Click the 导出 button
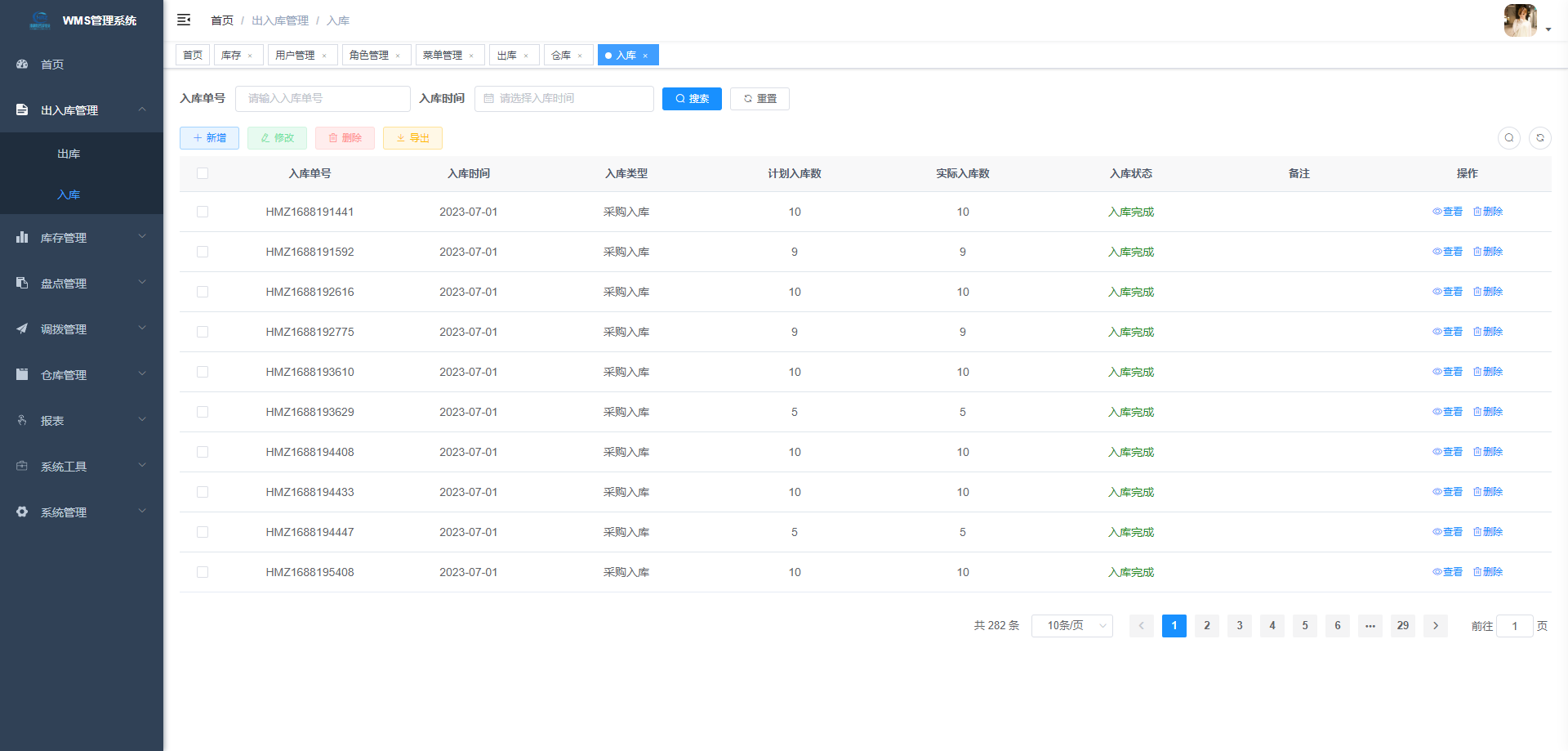 (x=412, y=138)
